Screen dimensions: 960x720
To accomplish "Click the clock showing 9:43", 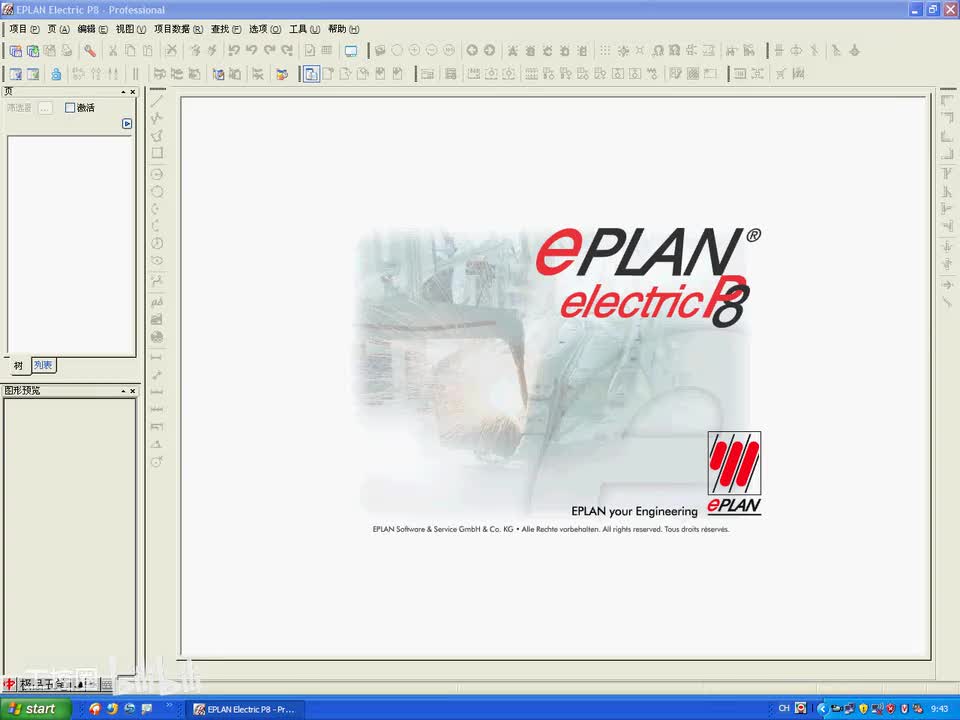I will (x=940, y=709).
